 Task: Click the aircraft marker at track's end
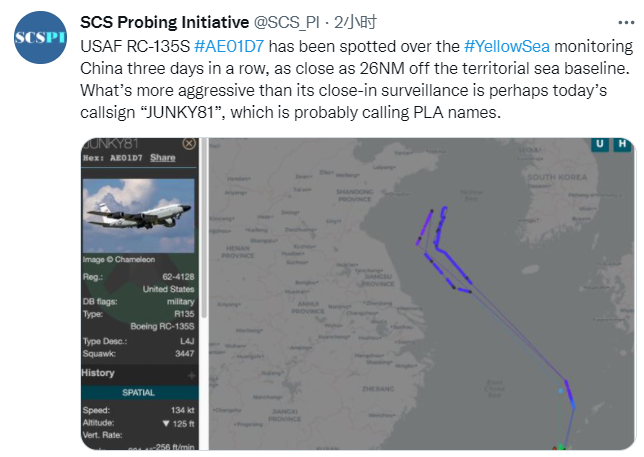[x=560, y=449]
